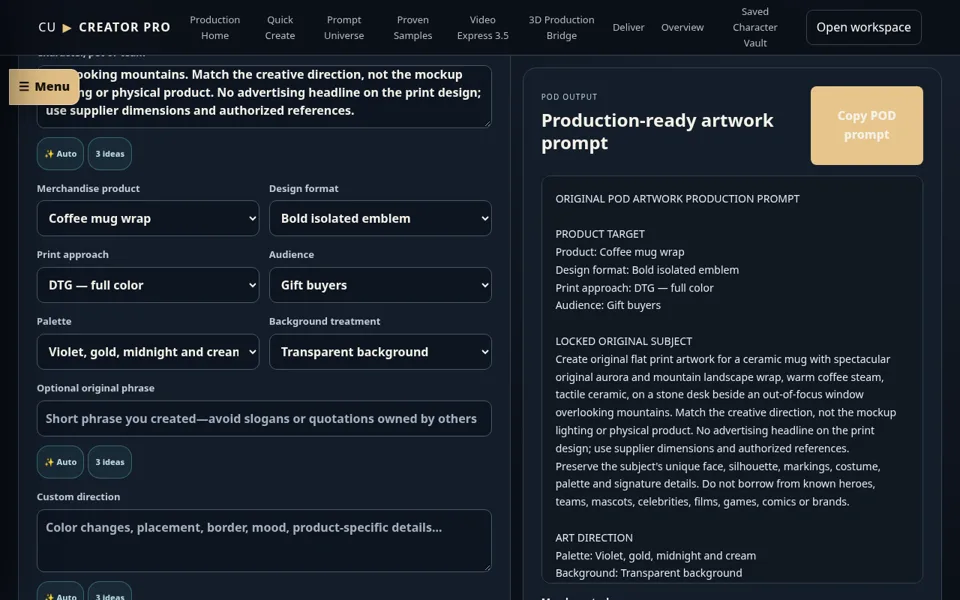Click the 'ART DIRECTION' heading in output
This screenshot has width=960, height=600.
tap(594, 538)
